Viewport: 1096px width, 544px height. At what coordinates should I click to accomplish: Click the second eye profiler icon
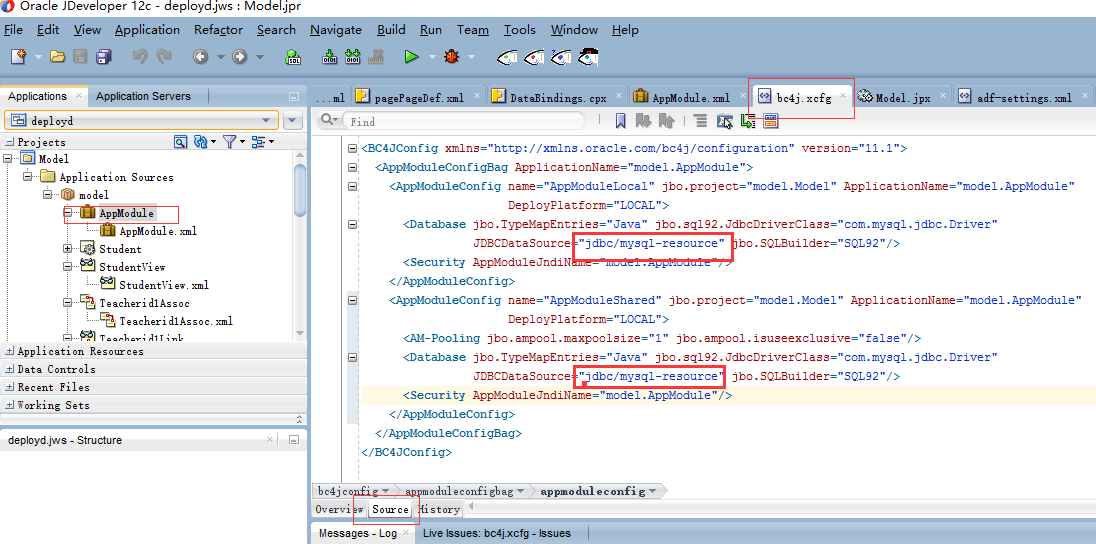coord(535,57)
